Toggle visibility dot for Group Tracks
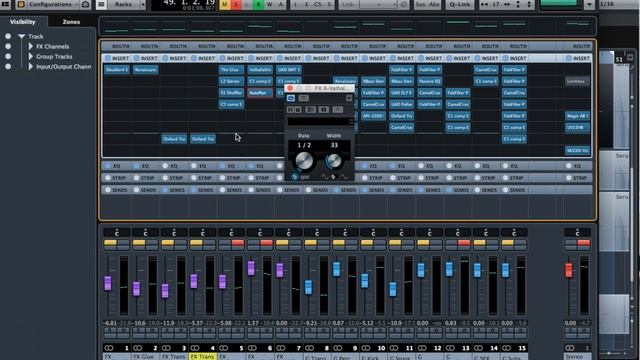The height and width of the screenshot is (360, 640). click(8, 56)
